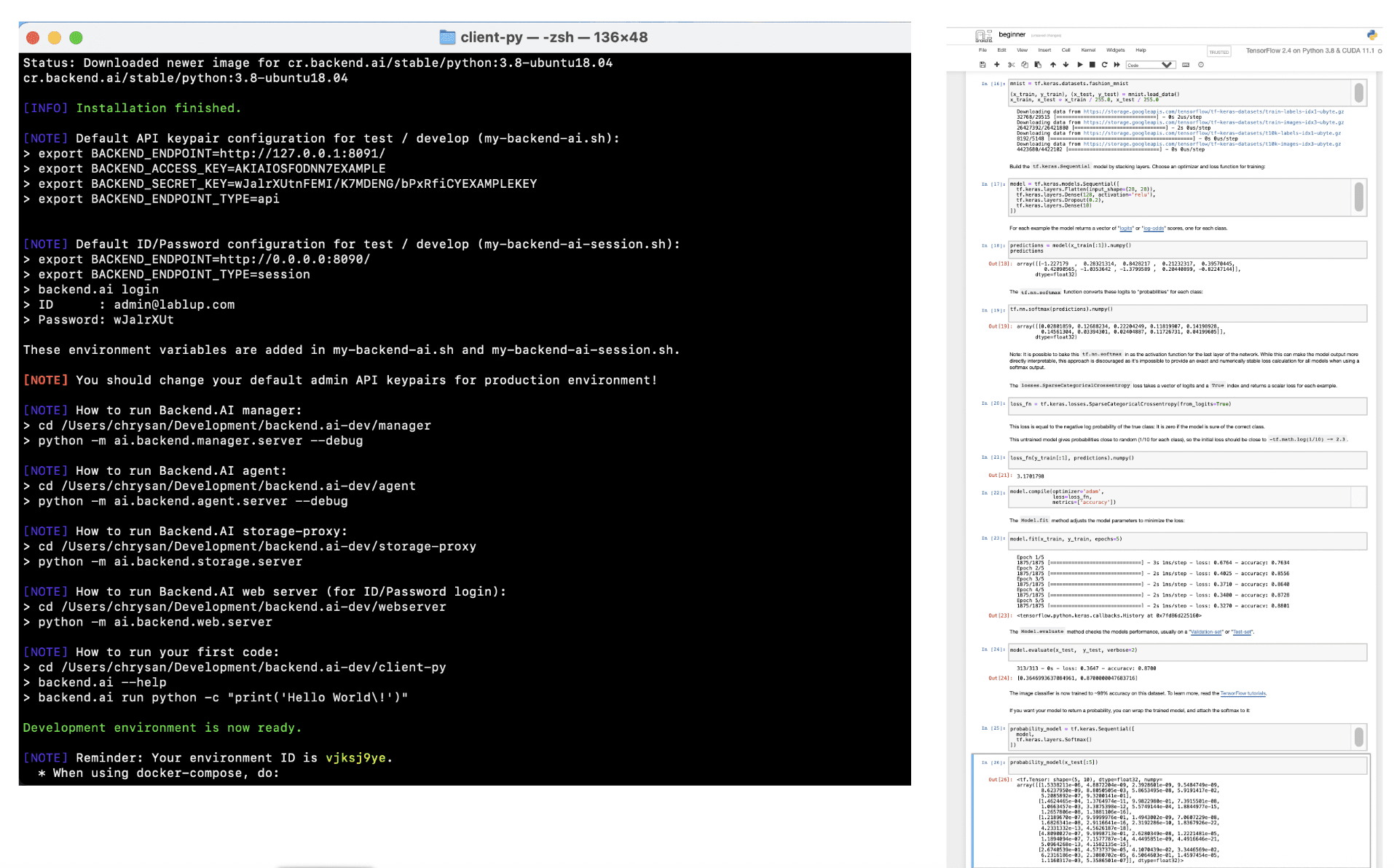
Task: Paste a cell using the clipboard toolbar icon
Action: [1038, 65]
